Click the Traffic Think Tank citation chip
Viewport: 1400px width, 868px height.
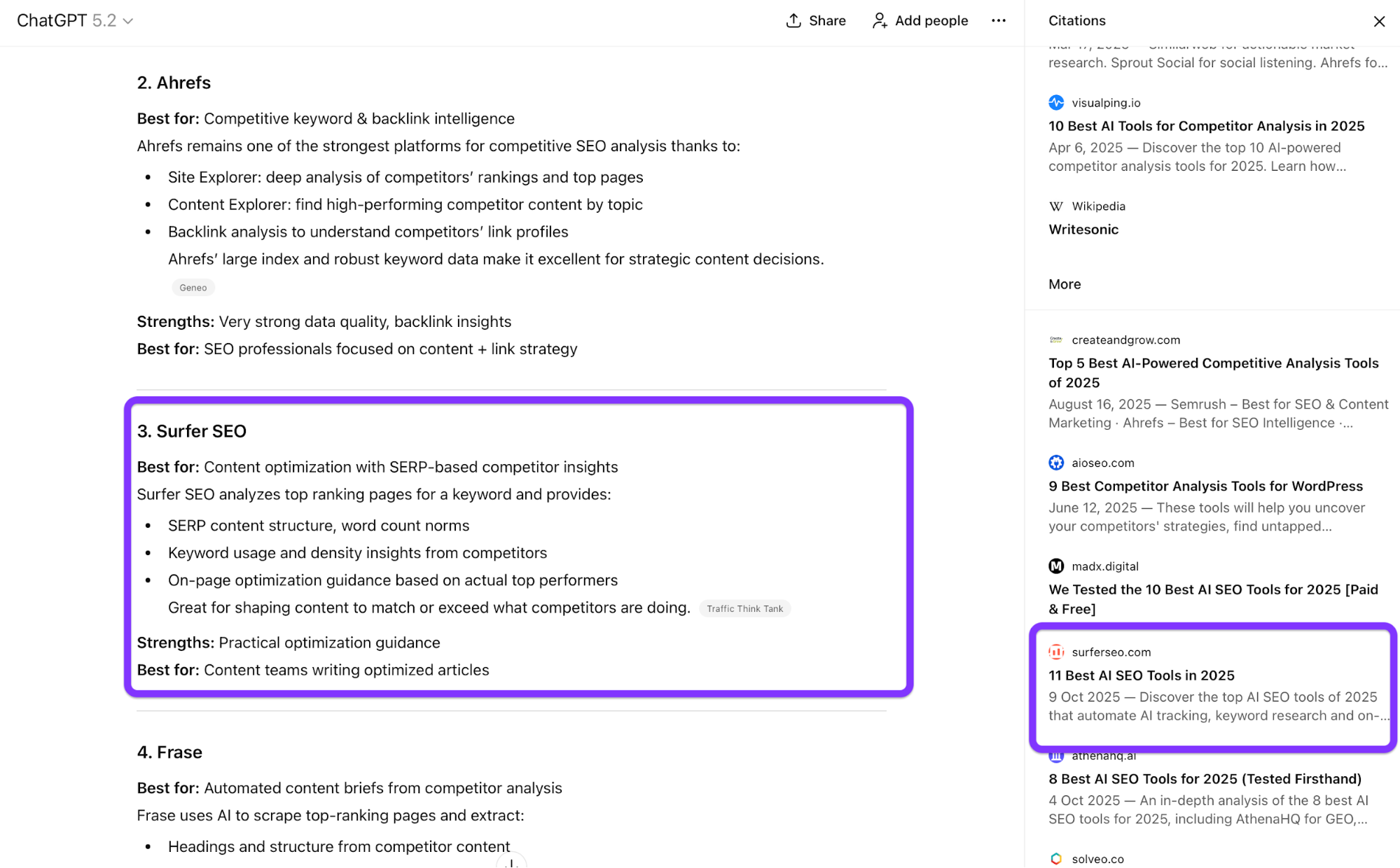tap(744, 609)
